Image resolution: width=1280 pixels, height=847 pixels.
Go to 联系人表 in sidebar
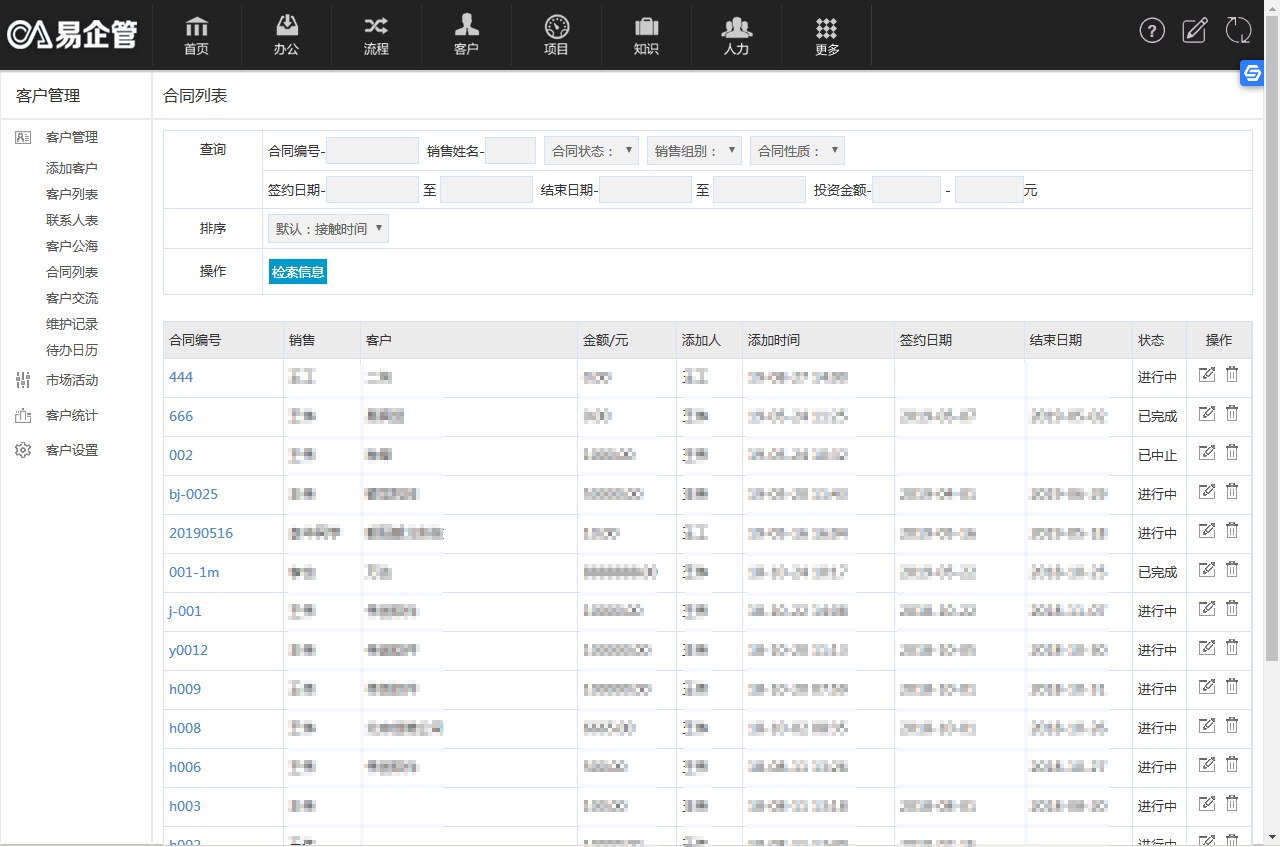(72, 220)
